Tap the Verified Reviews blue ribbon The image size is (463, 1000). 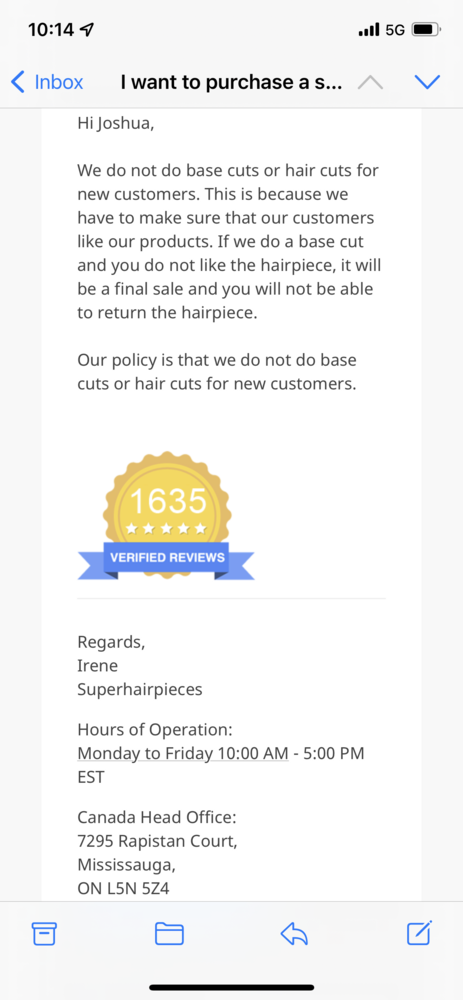point(166,559)
